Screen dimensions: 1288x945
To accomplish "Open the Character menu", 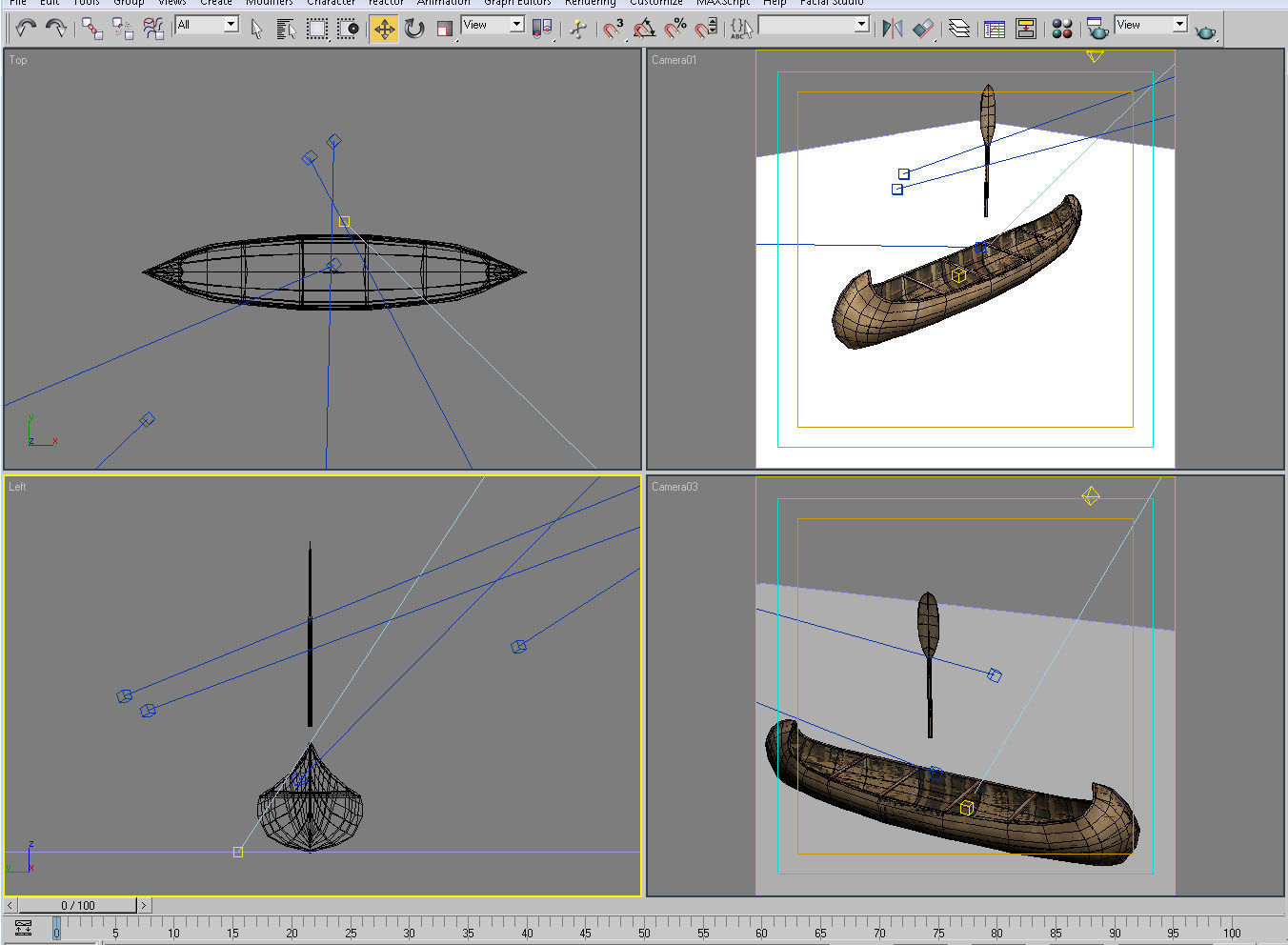I will (x=331, y=3).
